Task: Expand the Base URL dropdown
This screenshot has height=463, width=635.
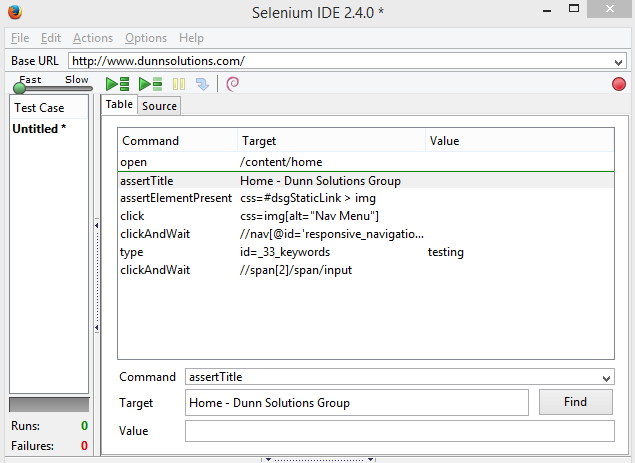Action: (618, 62)
